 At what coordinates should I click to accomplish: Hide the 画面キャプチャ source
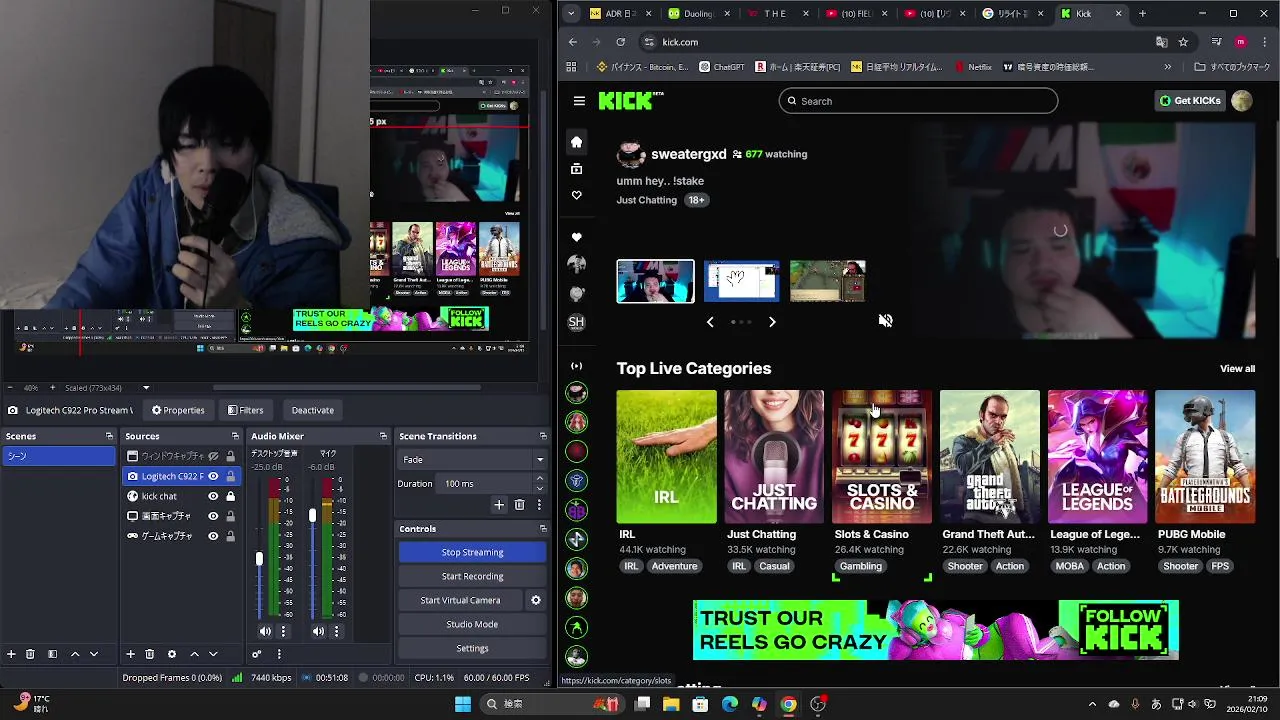[213, 516]
